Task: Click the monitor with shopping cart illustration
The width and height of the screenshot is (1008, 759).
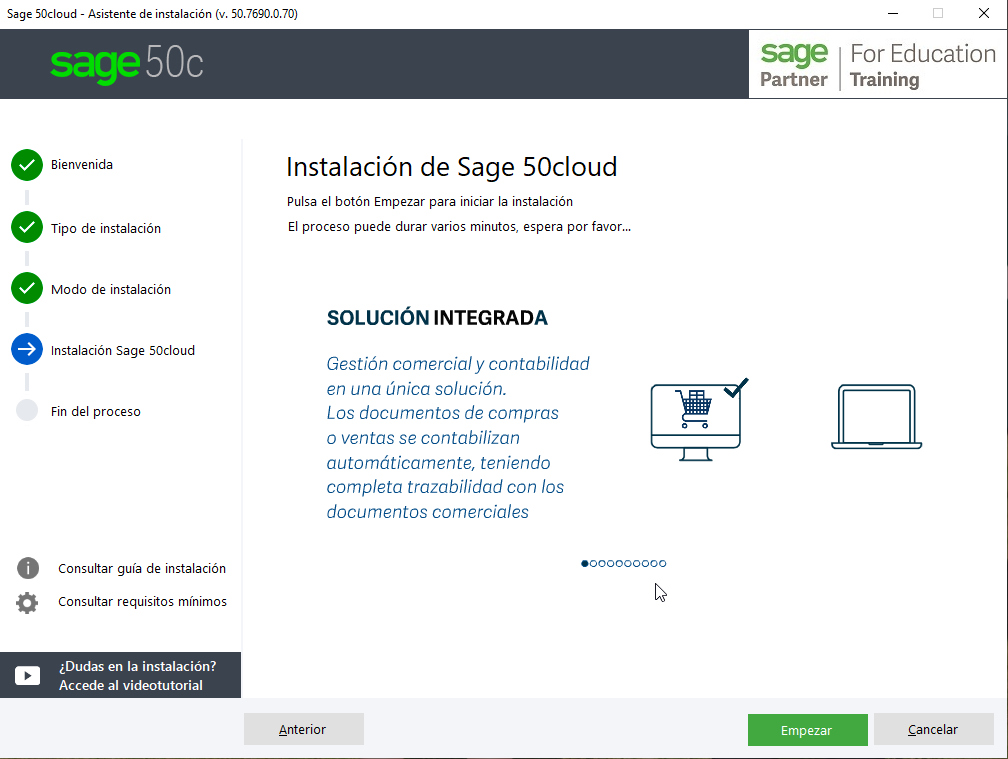Action: pos(699,420)
